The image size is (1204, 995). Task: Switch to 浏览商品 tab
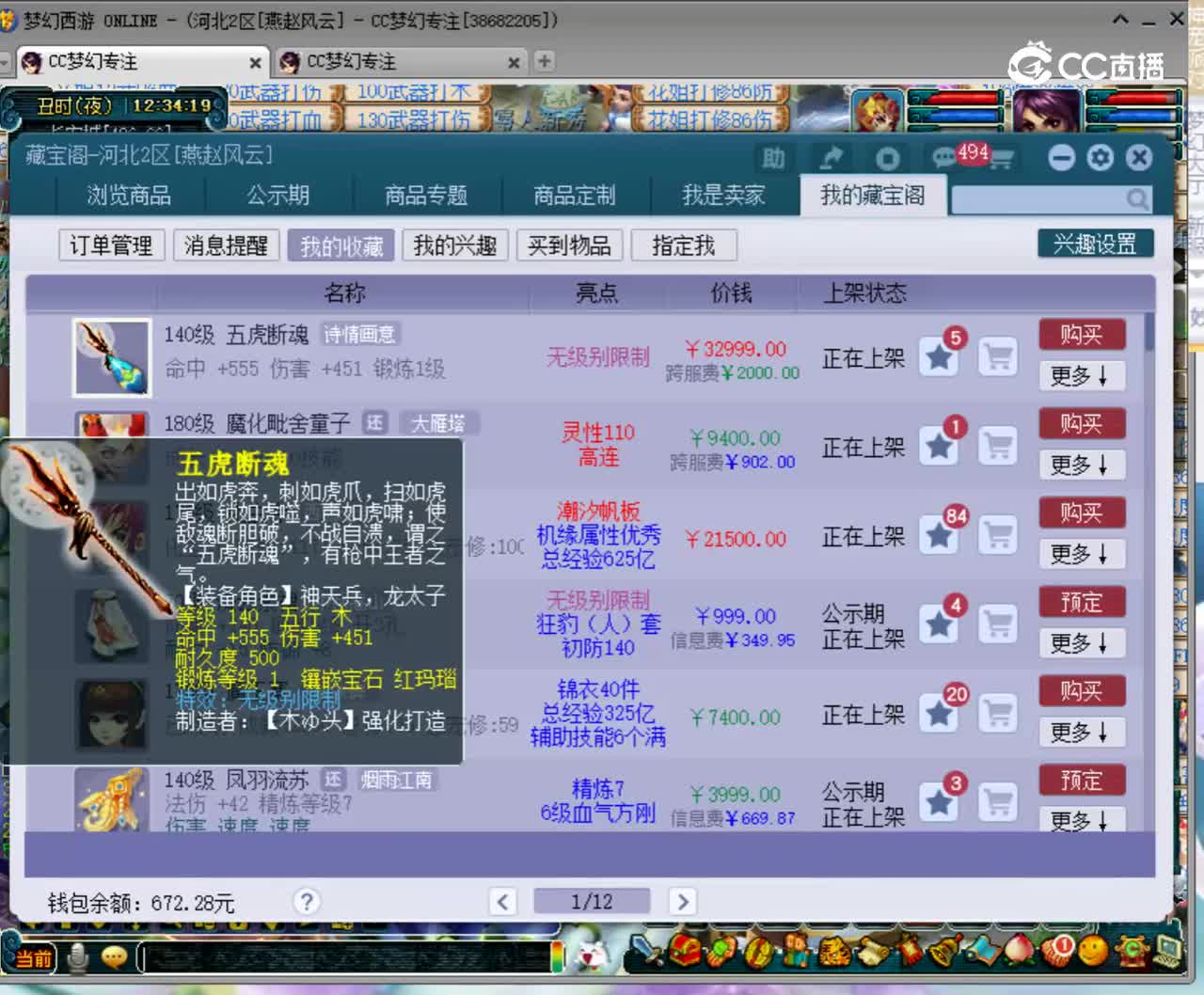(129, 196)
